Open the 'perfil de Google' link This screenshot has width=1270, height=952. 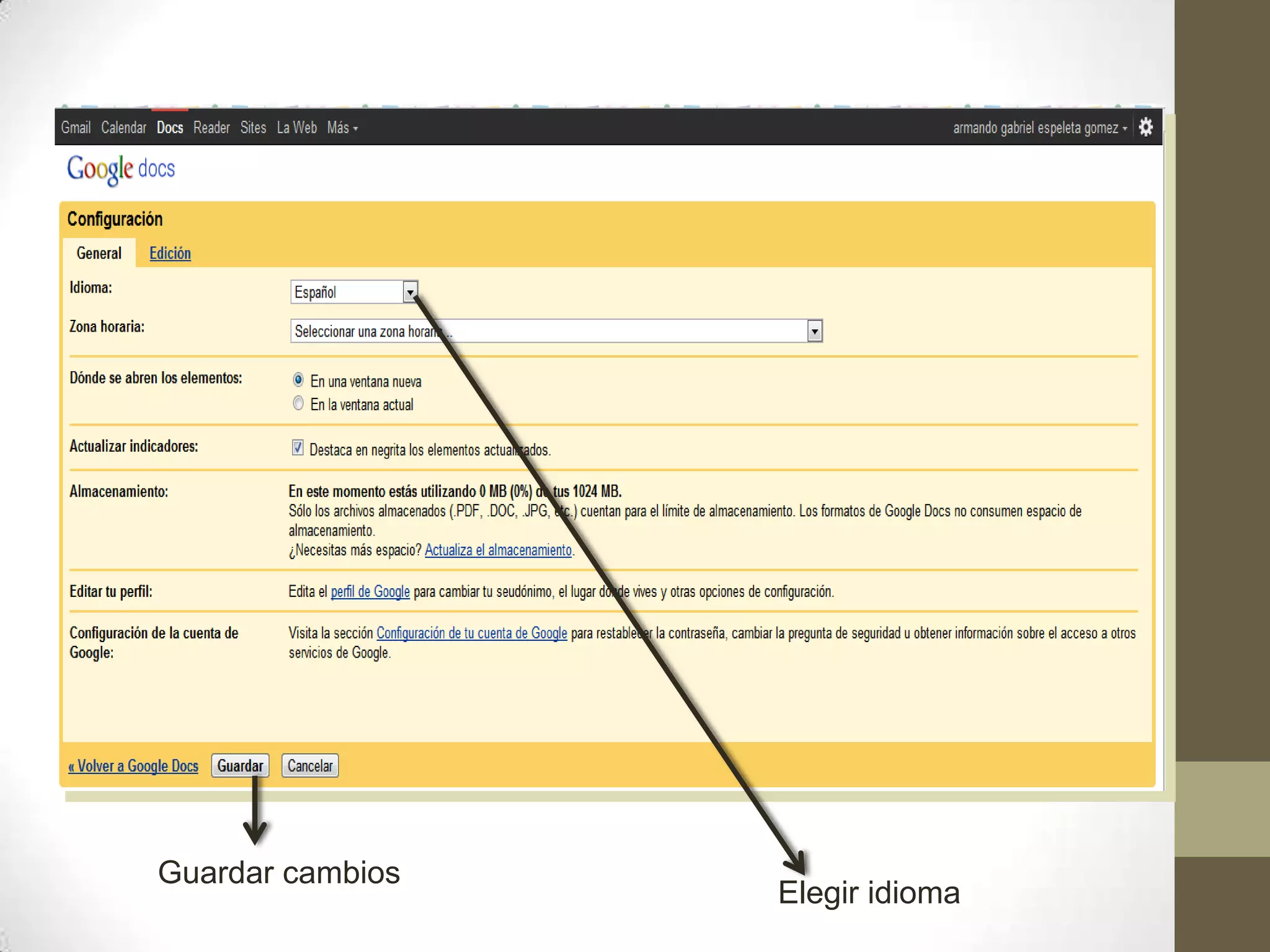(370, 591)
